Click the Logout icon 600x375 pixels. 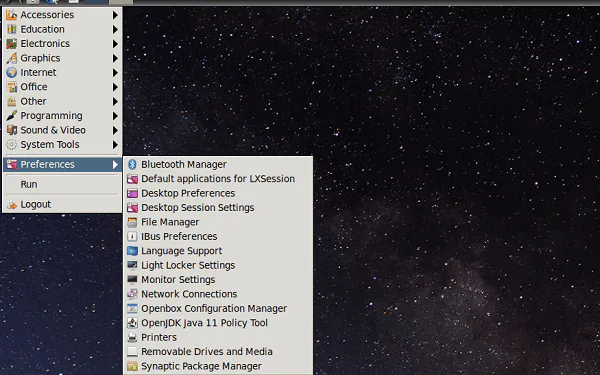coord(11,205)
